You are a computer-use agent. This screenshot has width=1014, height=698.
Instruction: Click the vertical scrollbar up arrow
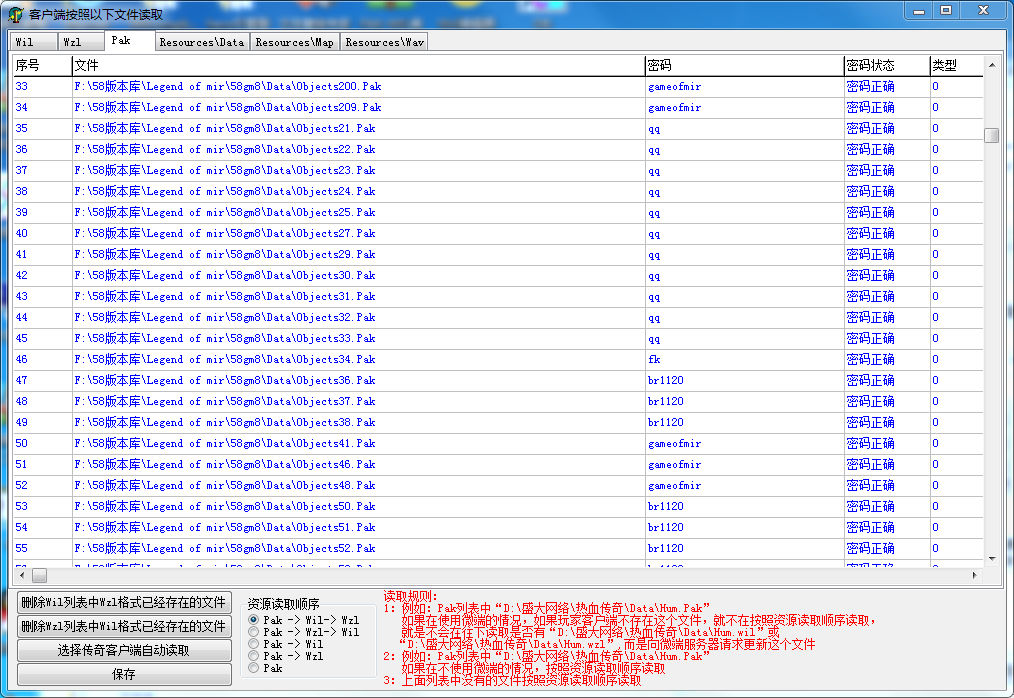(992, 66)
